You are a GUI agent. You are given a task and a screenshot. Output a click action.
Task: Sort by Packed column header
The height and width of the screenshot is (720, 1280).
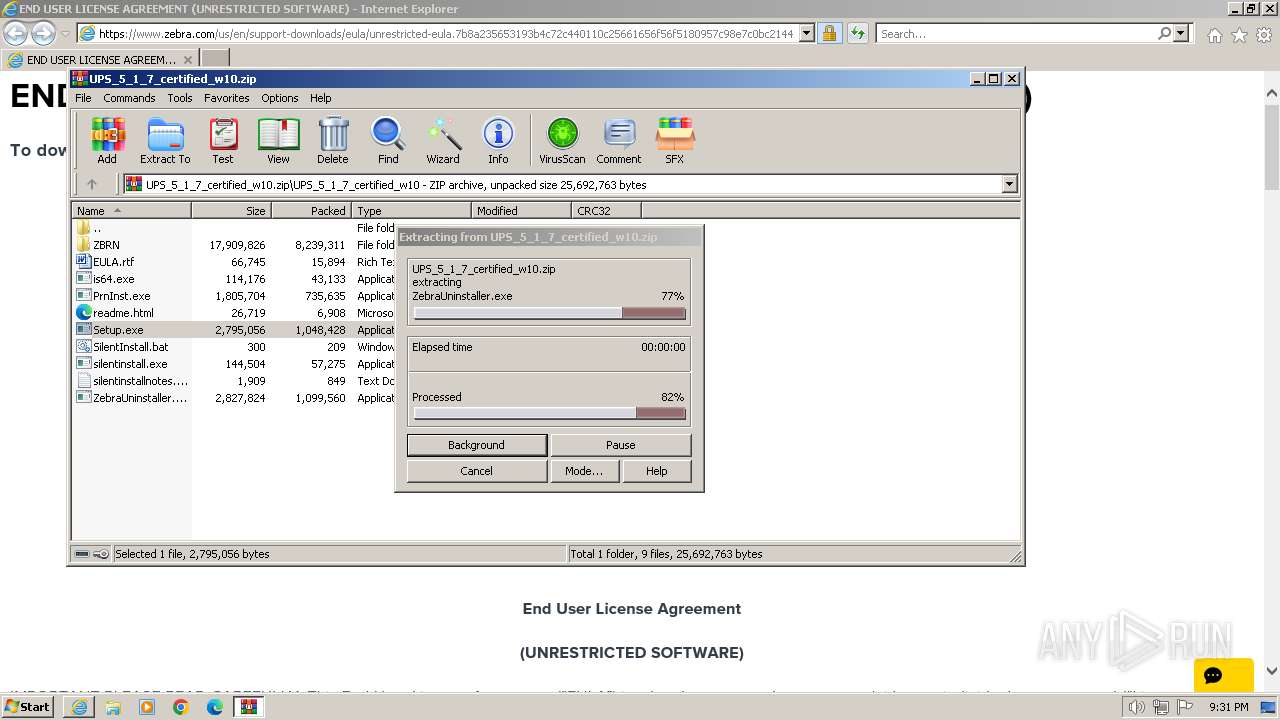pos(311,211)
